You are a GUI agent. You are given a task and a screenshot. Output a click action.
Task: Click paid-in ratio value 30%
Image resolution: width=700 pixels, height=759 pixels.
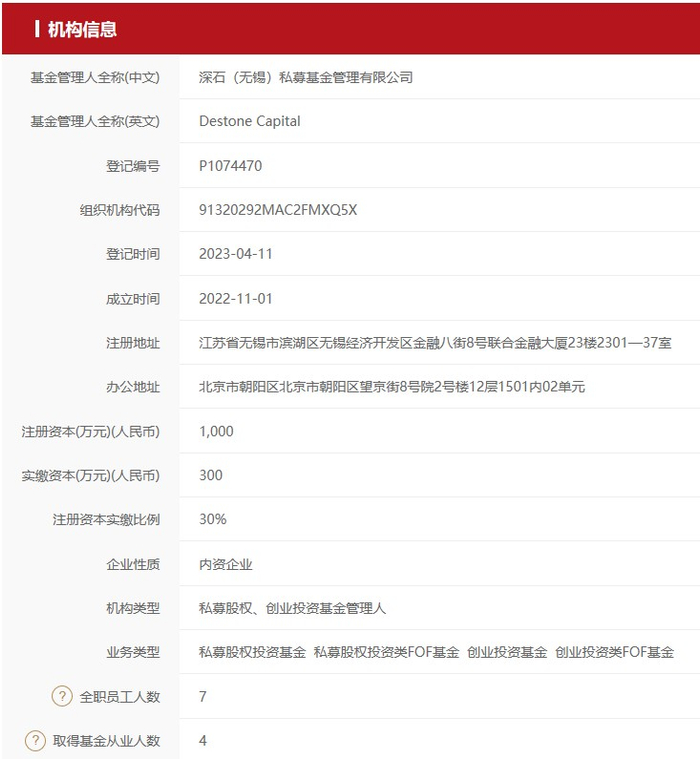213,519
